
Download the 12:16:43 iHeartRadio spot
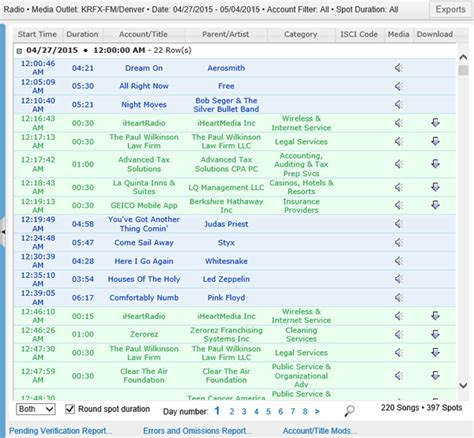click(435, 123)
